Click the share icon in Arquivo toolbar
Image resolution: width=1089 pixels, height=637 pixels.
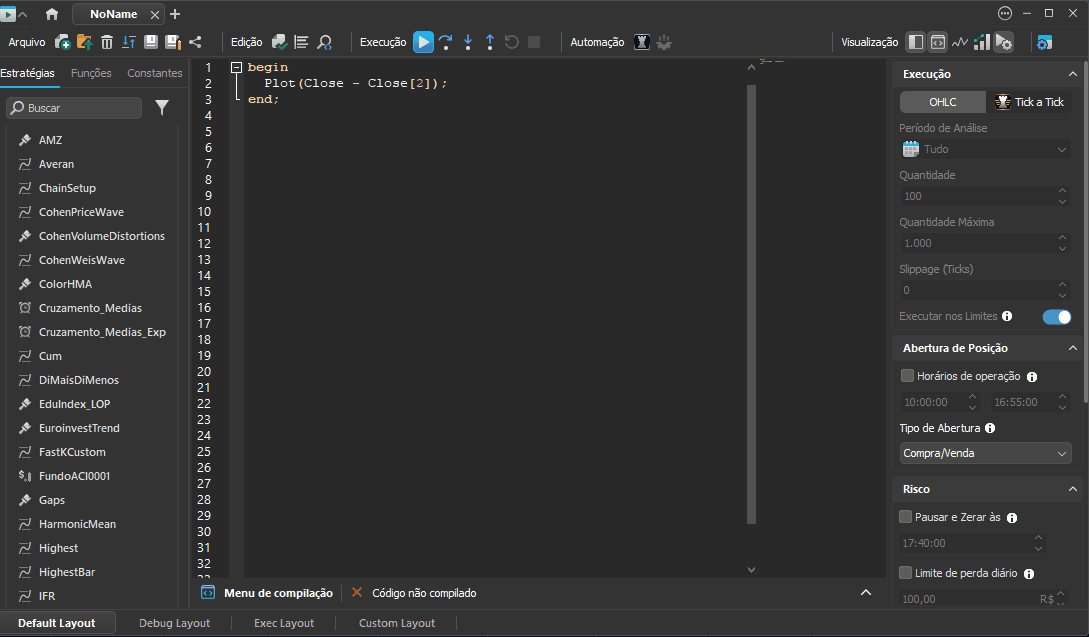pyautogui.click(x=195, y=42)
